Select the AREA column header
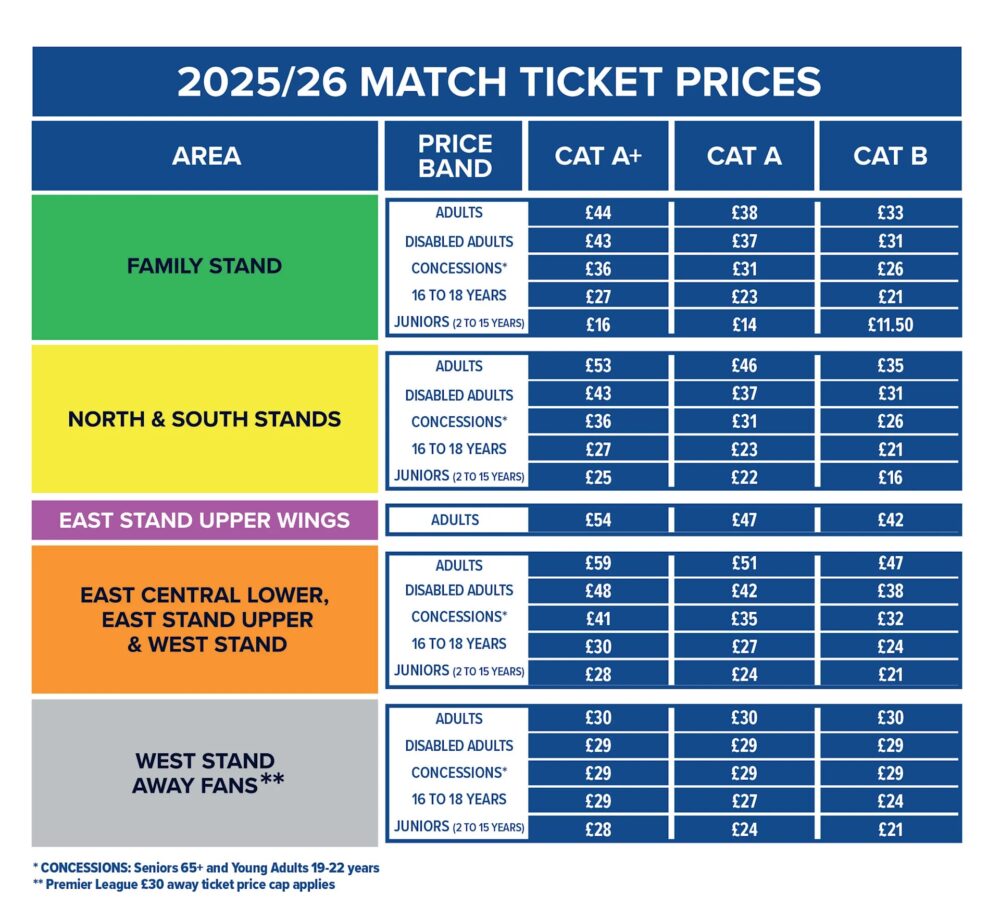 click(206, 156)
